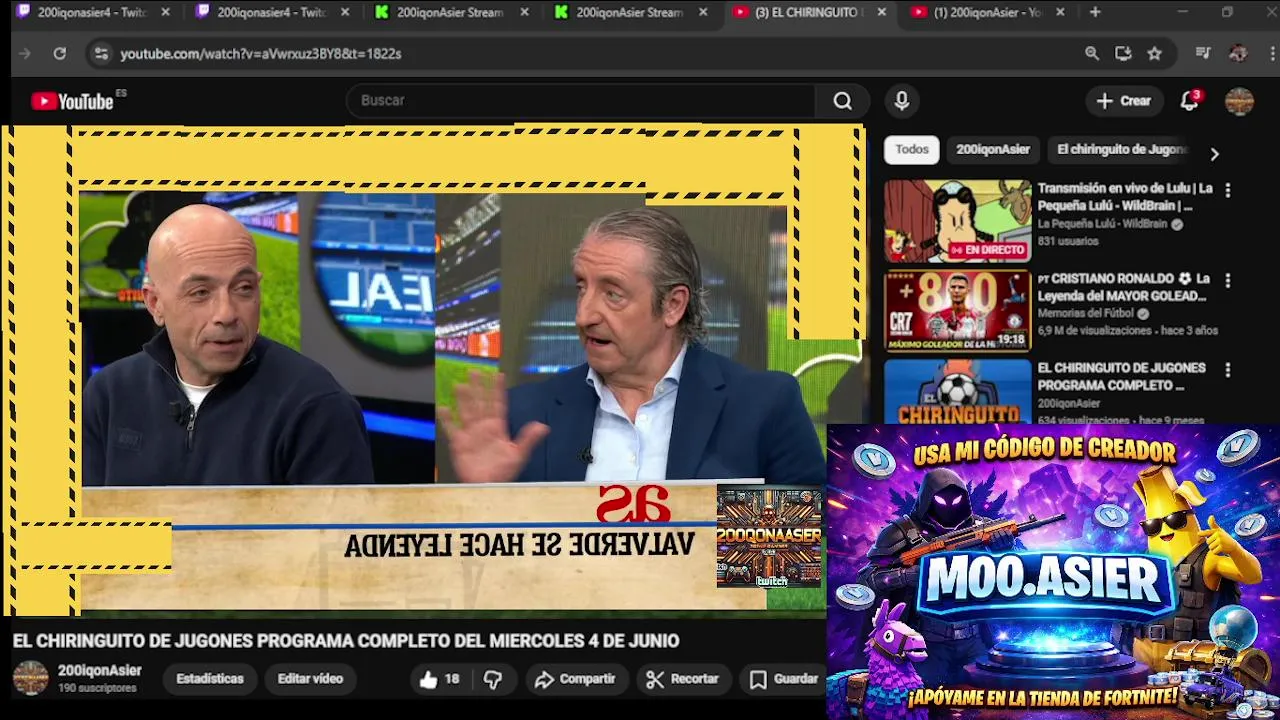This screenshot has width=1280, height=720.
Task: Switch to first 200iqonAsier Stream Kick tab
Action: coord(452,12)
